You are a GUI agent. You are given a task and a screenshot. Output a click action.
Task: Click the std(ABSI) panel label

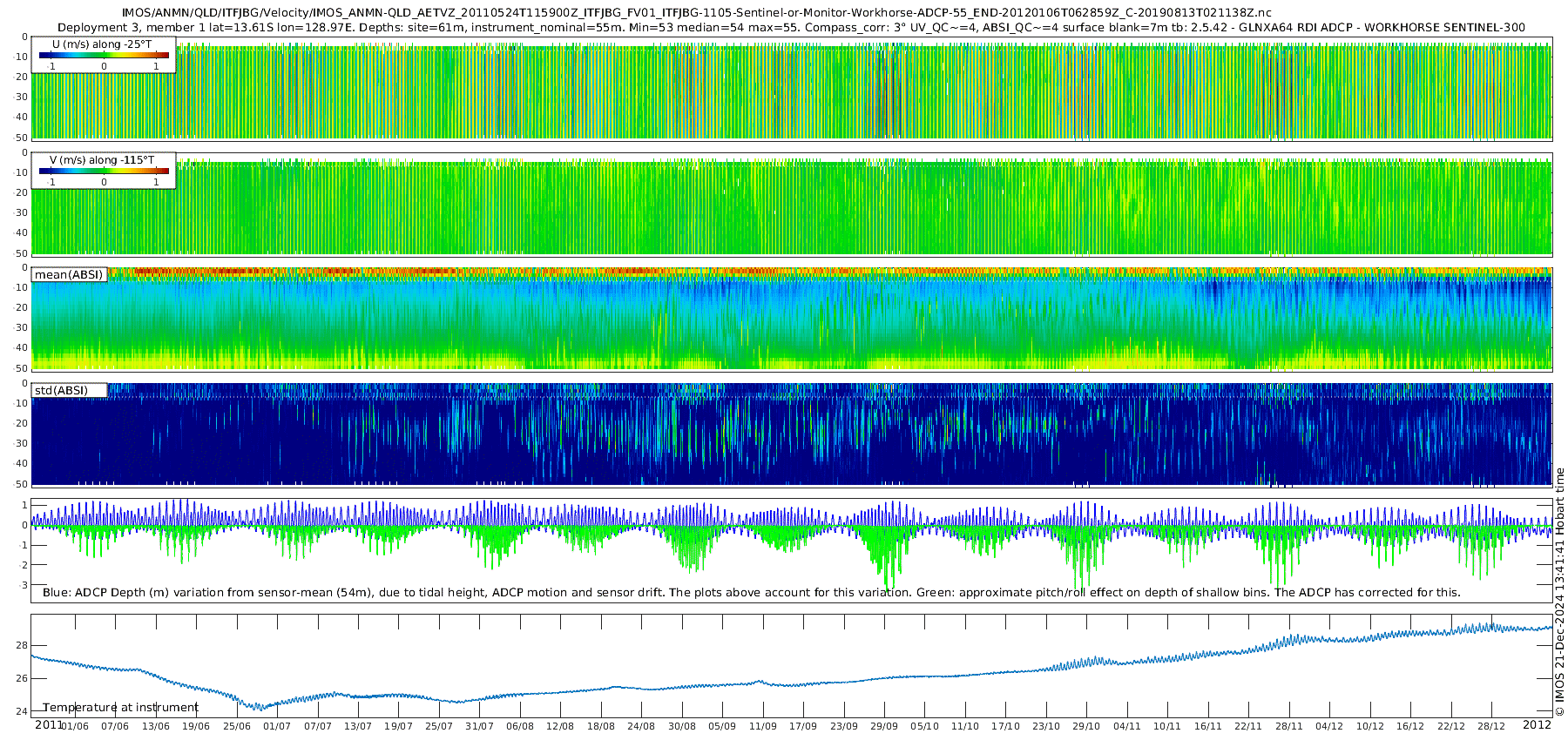(61, 391)
